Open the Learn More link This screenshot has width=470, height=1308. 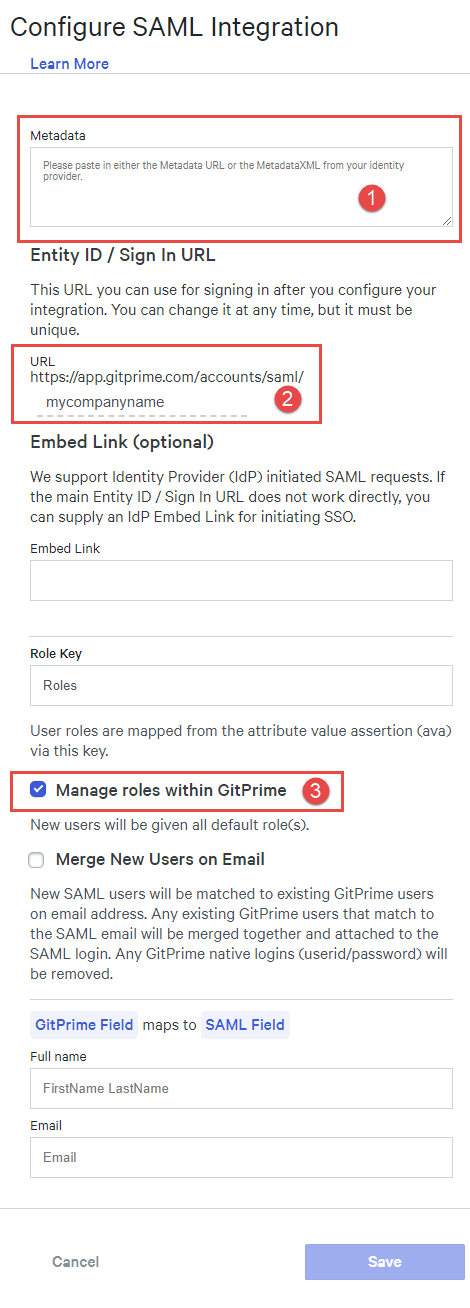coord(69,64)
